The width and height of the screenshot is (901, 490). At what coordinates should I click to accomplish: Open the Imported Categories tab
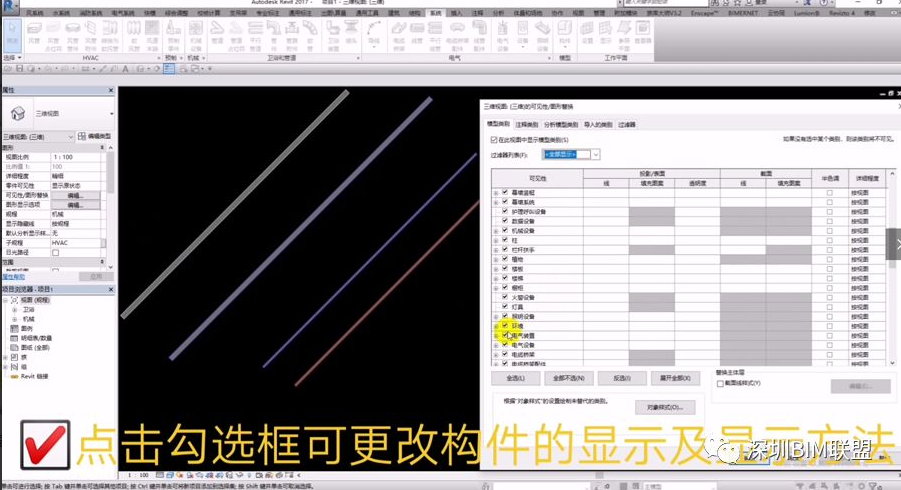tap(598, 125)
